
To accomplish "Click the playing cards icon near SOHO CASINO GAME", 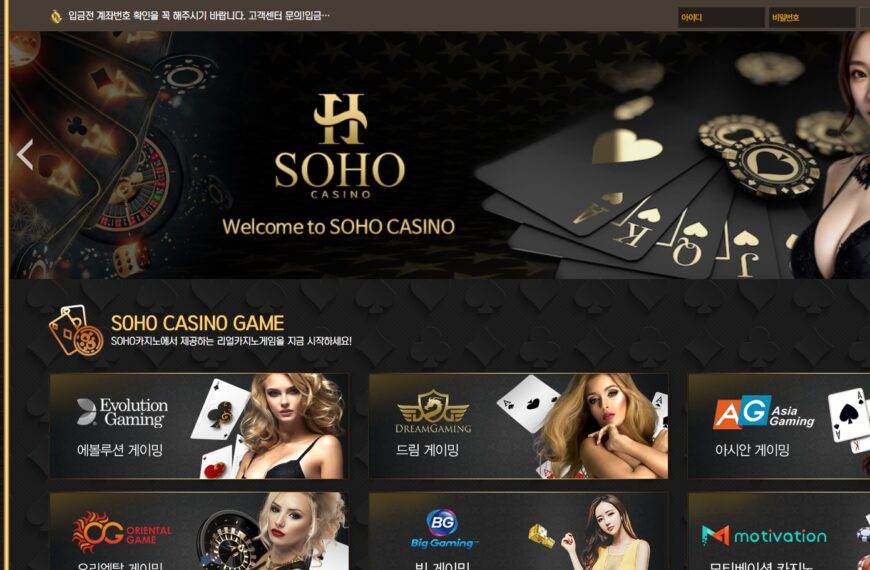I will click(76, 330).
